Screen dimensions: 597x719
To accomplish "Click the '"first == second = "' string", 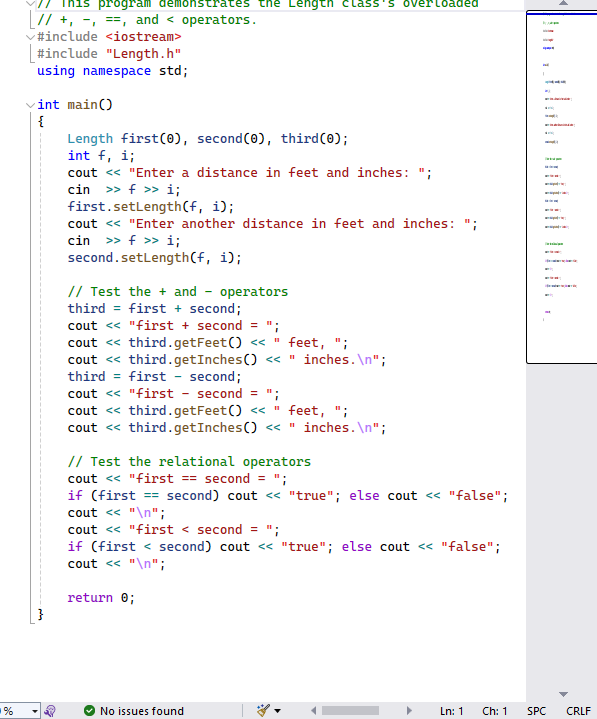I will pos(205,479).
